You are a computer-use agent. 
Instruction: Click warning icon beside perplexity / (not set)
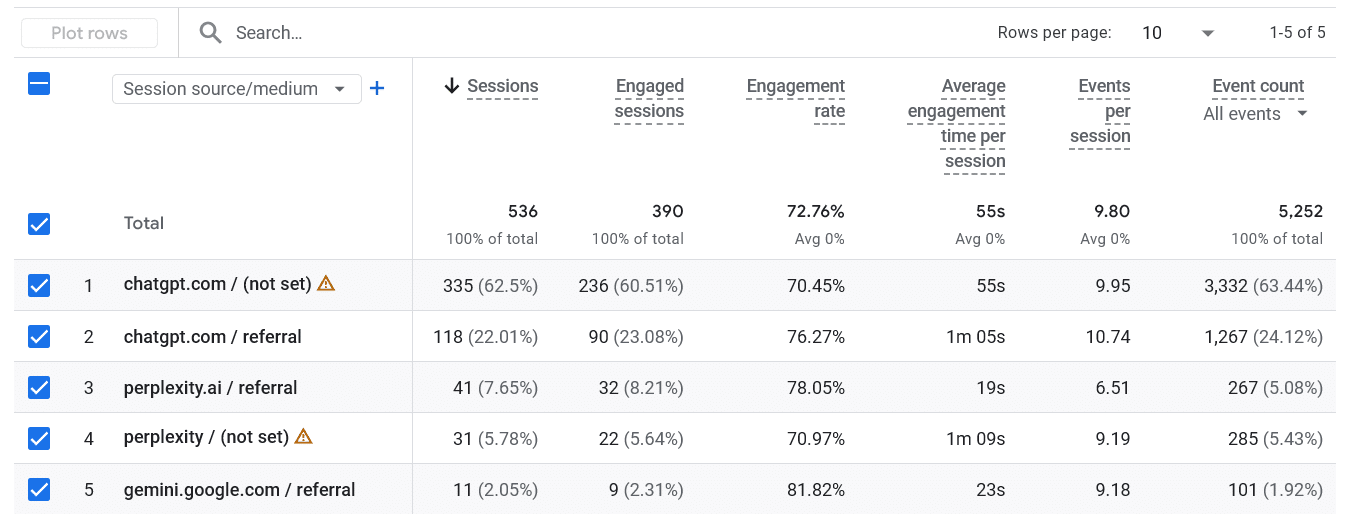pyautogui.click(x=304, y=436)
